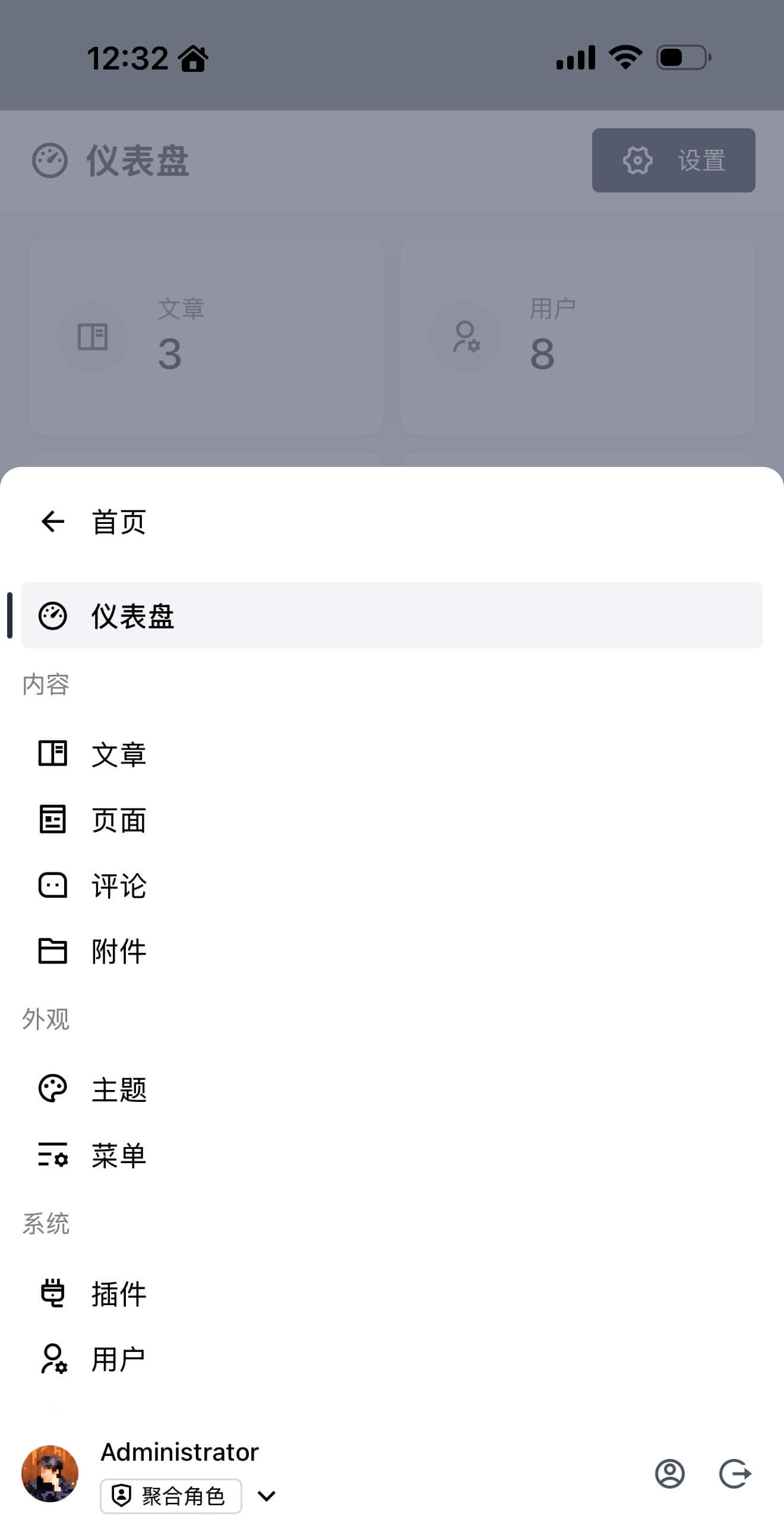Click the 文章 book icon
784x1529 pixels.
[52, 754]
